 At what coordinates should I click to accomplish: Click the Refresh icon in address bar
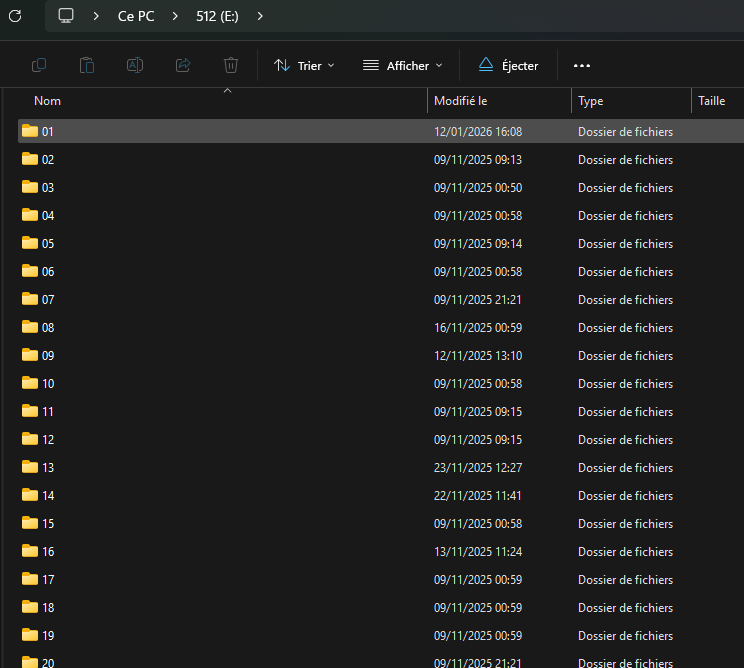pyautogui.click(x=15, y=16)
